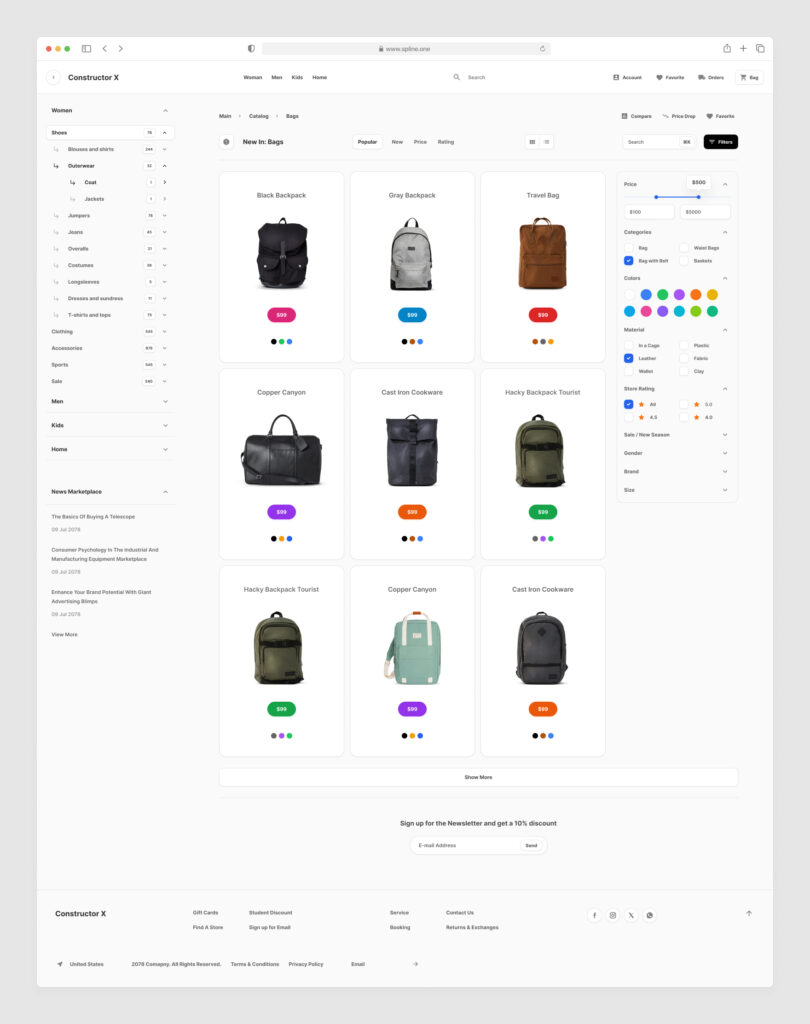Image resolution: width=810 pixels, height=1024 pixels.
Task: Toggle the Safari sidebar icon
Action: pyautogui.click(x=86, y=48)
